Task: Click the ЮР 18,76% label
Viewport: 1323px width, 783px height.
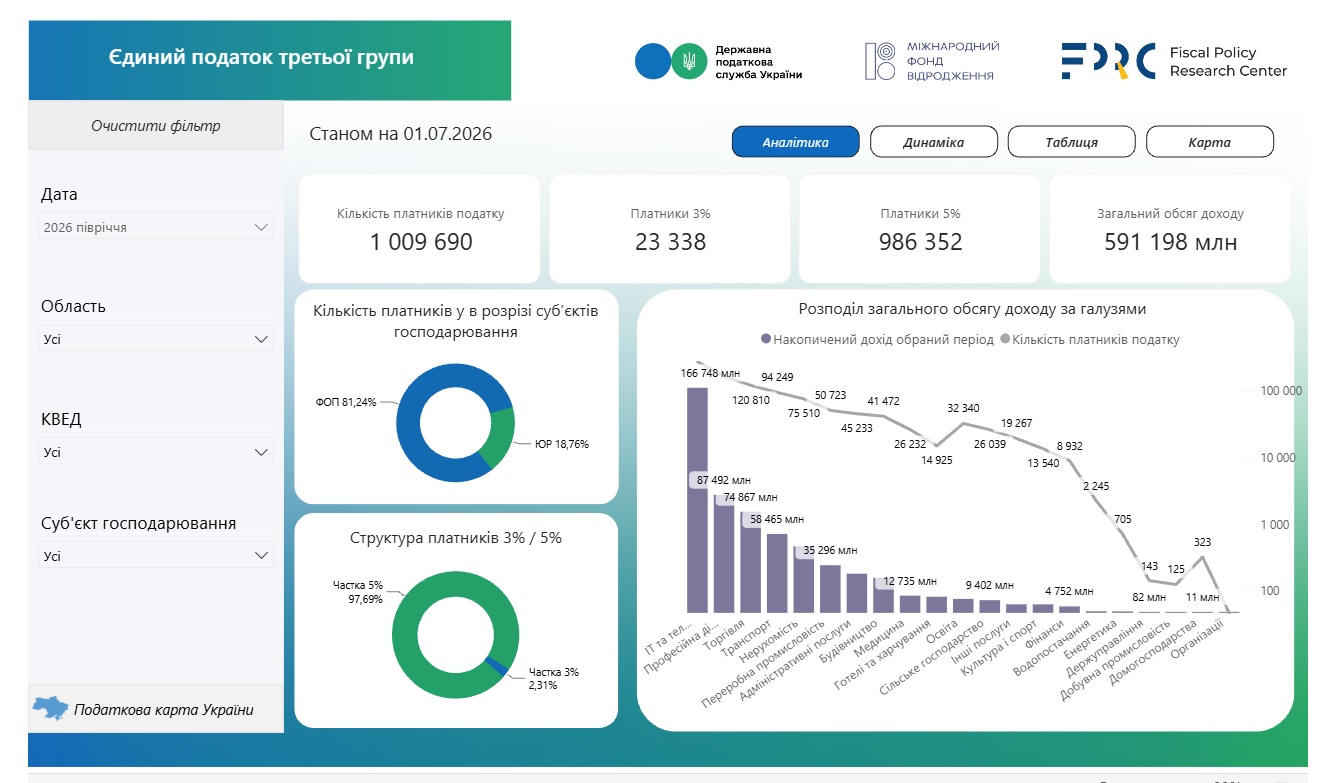Action: pos(561,444)
